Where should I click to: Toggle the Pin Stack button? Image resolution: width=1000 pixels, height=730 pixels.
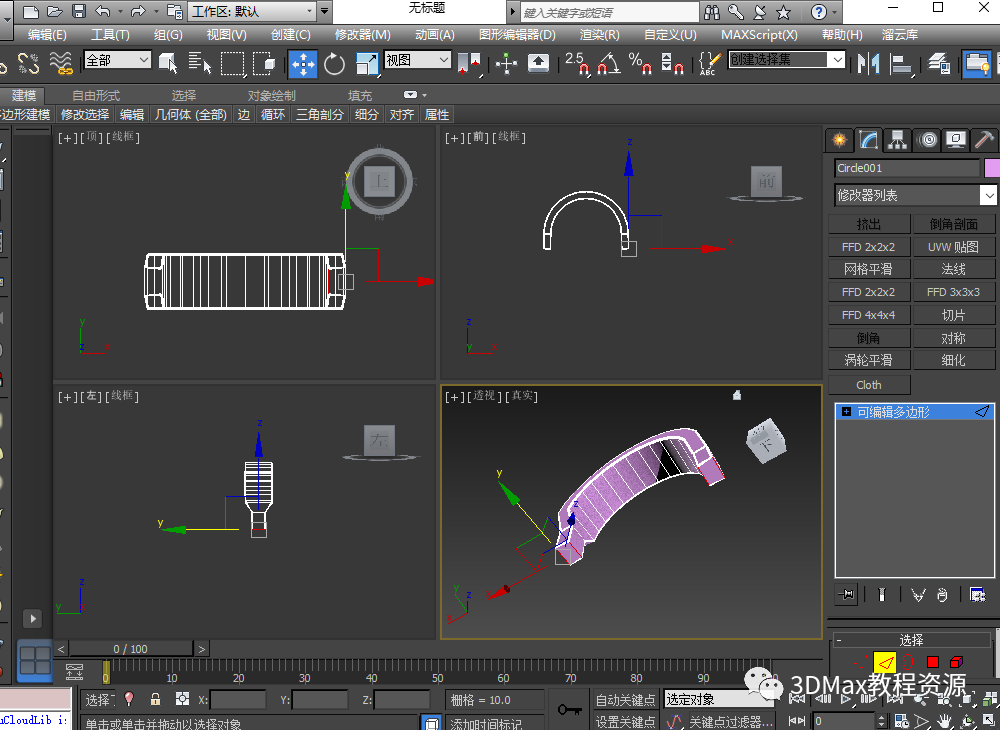847,595
